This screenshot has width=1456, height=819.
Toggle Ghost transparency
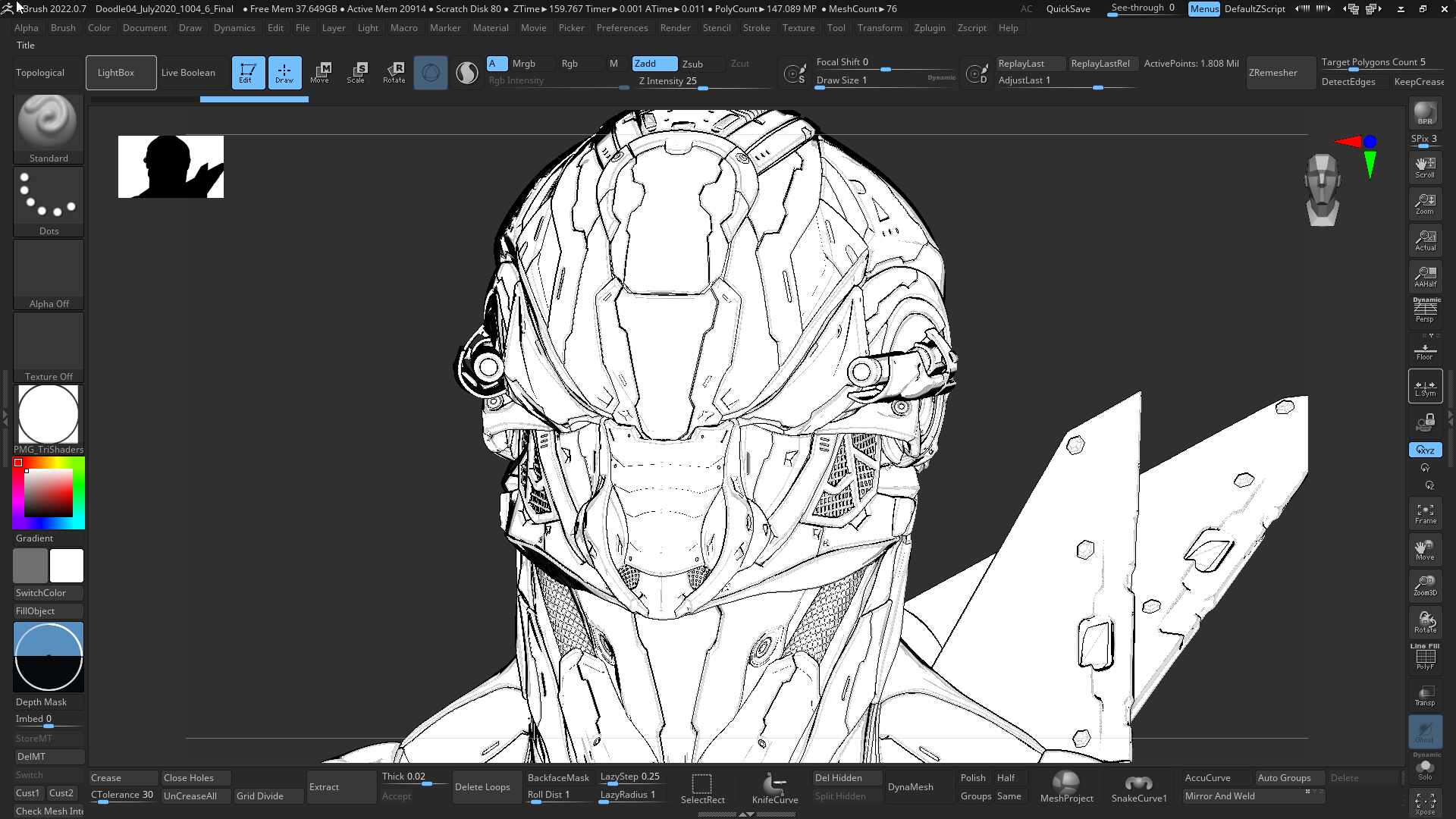pyautogui.click(x=1425, y=732)
